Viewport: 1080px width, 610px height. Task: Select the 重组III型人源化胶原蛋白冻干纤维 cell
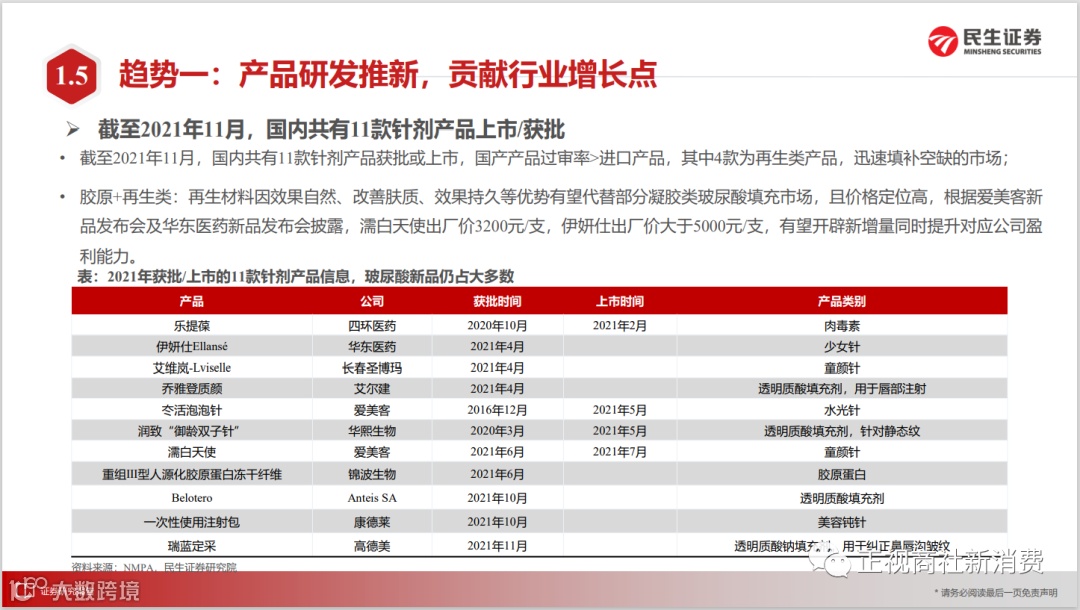(x=191, y=474)
